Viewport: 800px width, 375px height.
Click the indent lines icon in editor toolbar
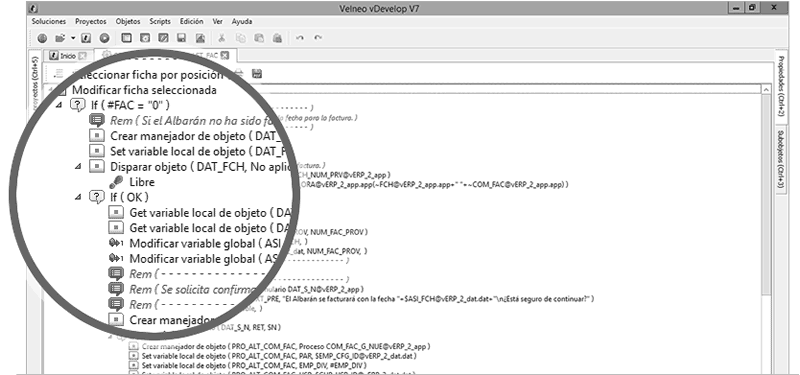coord(59,74)
